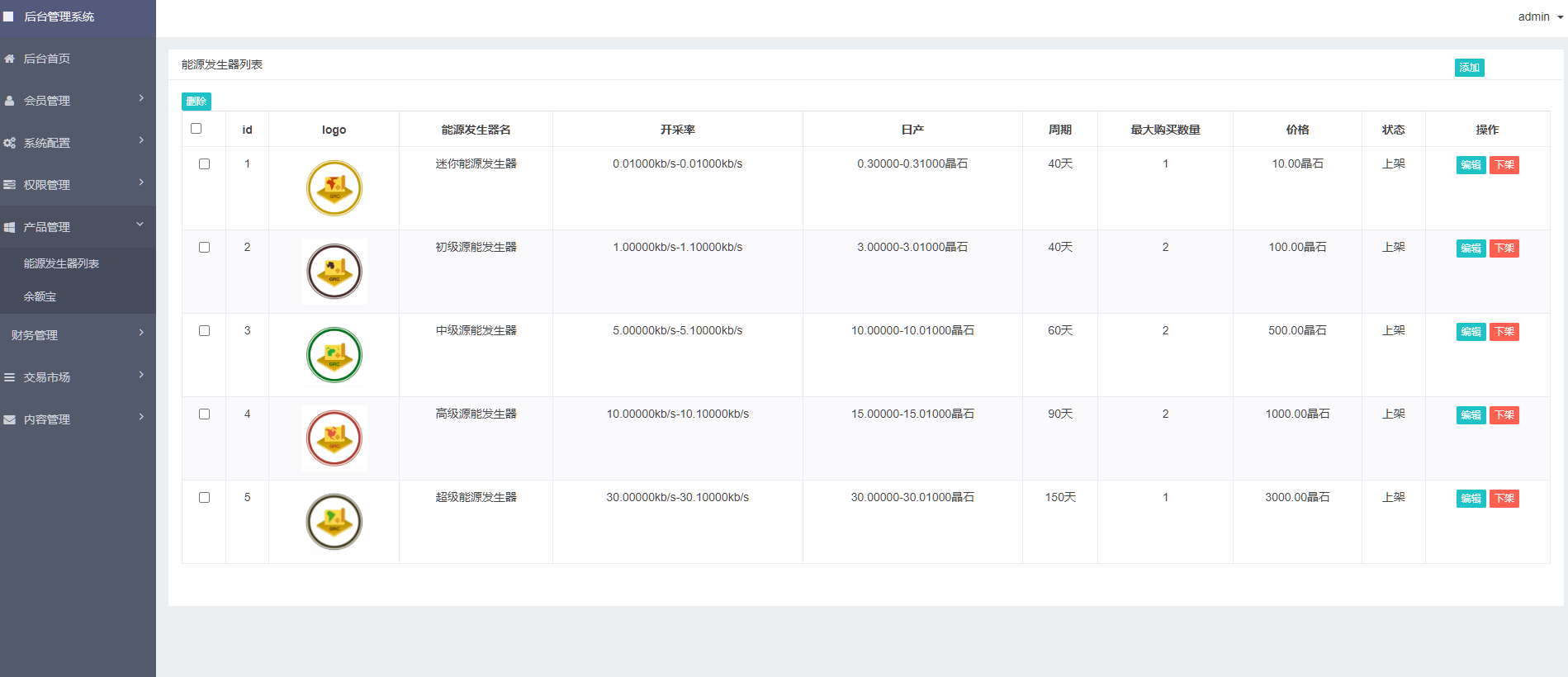Click the 超级能源发生器 logo thumbnail
The width and height of the screenshot is (1568, 677).
(x=334, y=522)
